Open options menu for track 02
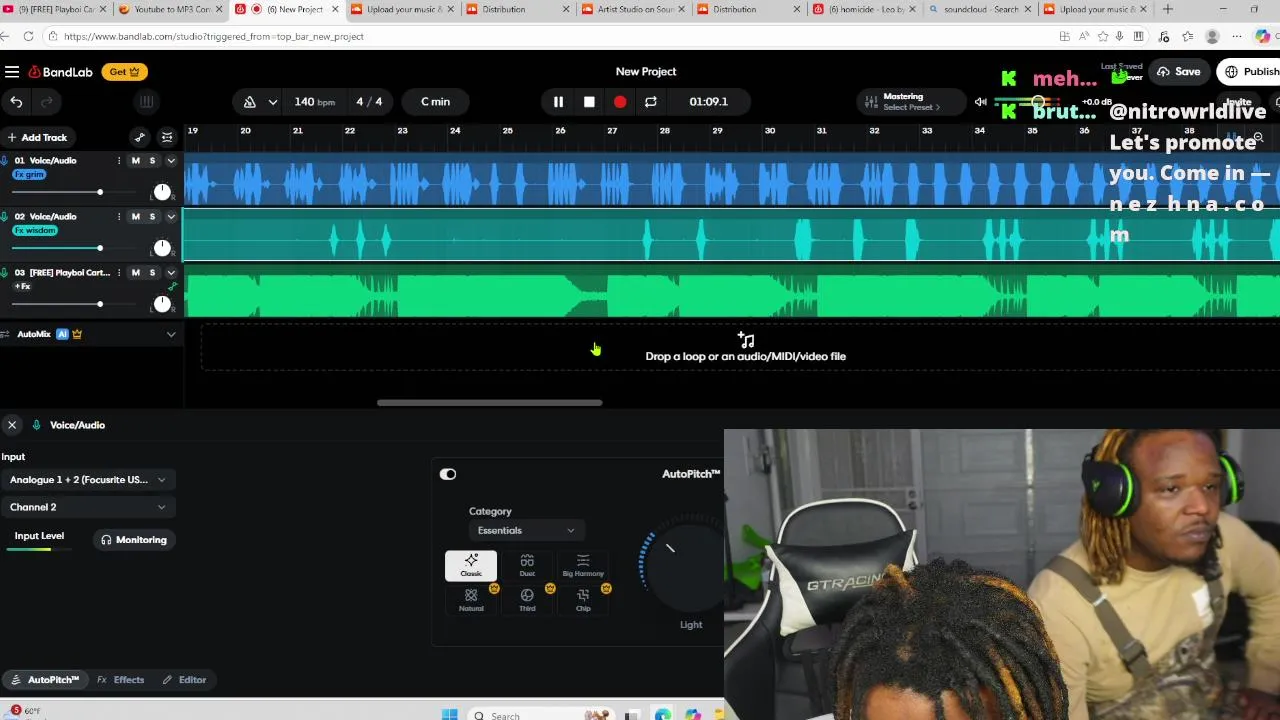The width and height of the screenshot is (1280, 720). click(119, 217)
